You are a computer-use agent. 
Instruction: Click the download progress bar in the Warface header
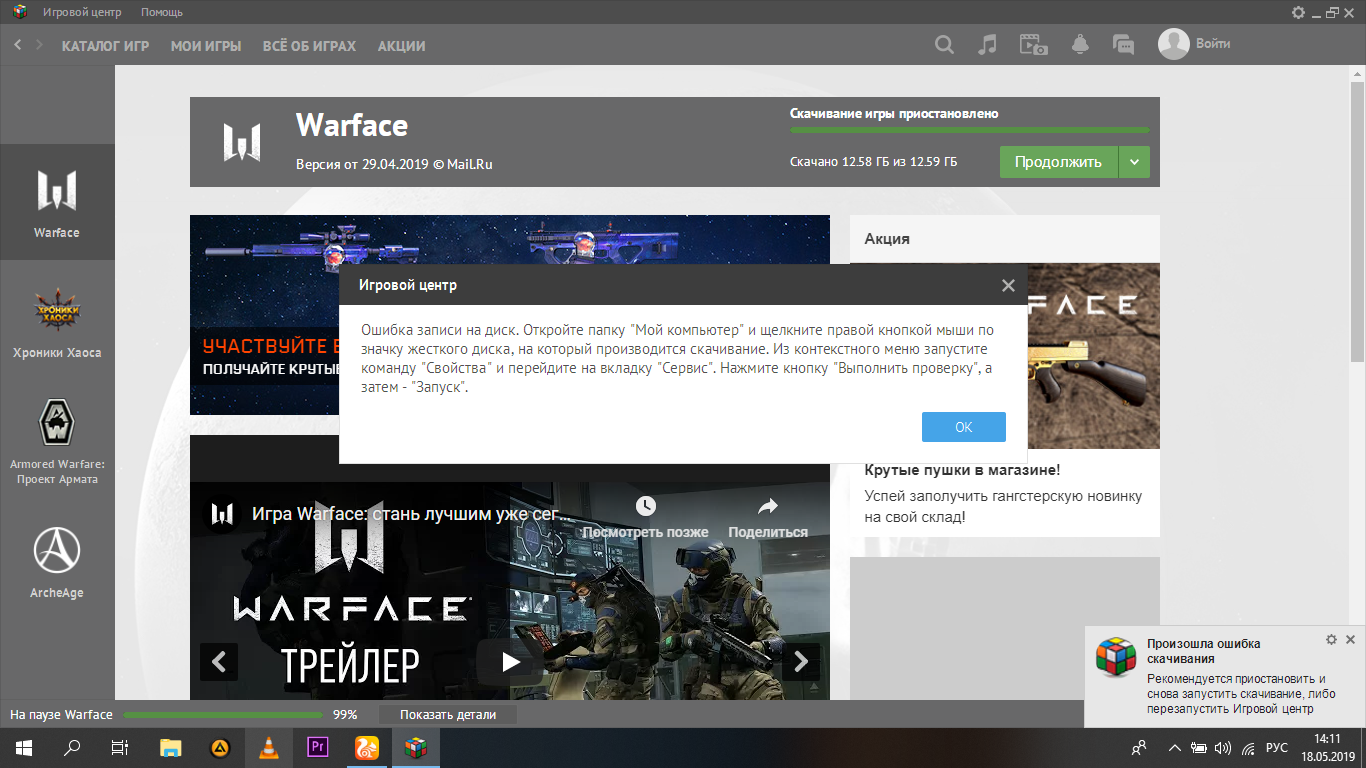click(969, 130)
